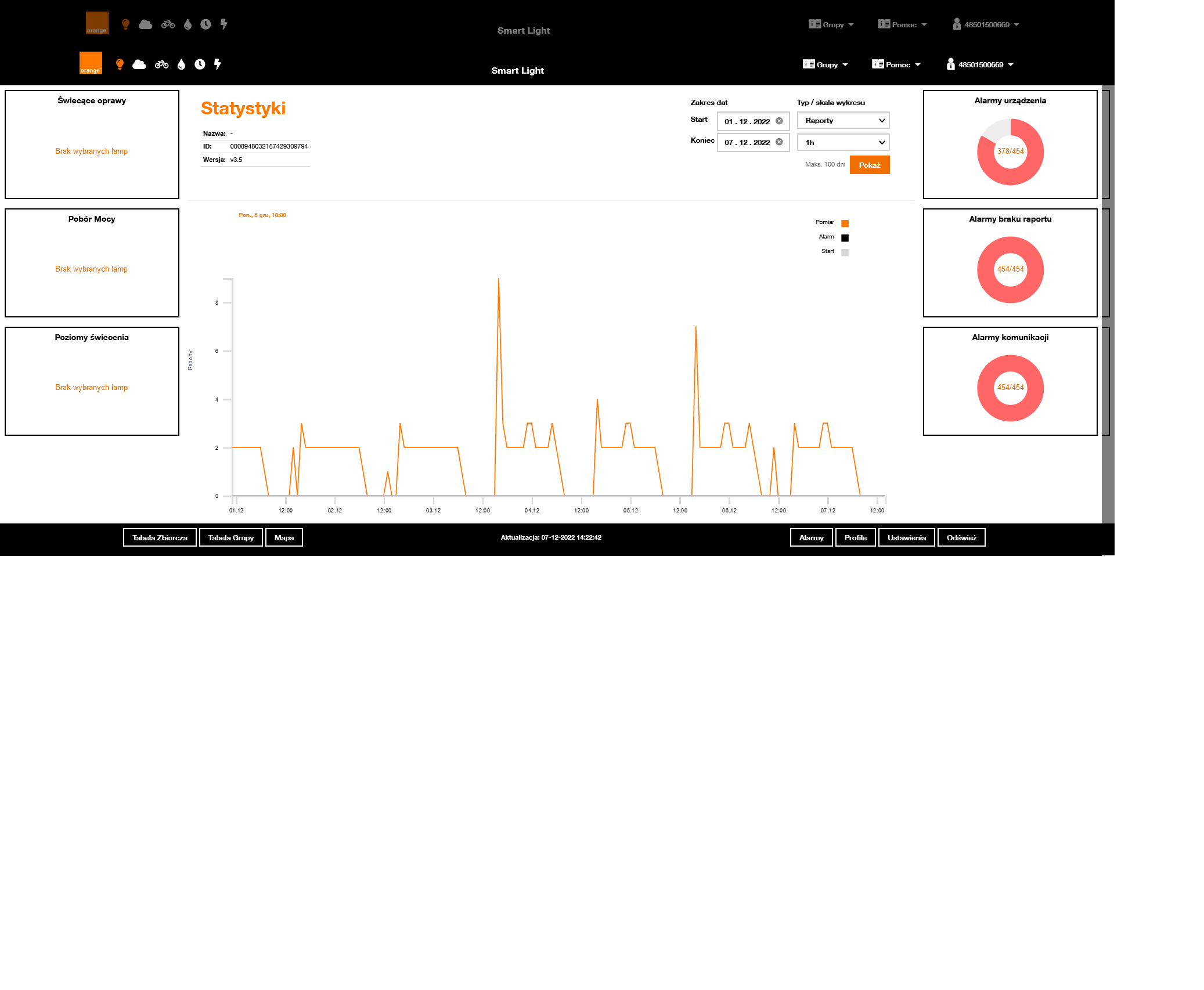Open the clock module icon
Screen dimensions: 1204x990
pos(200,64)
